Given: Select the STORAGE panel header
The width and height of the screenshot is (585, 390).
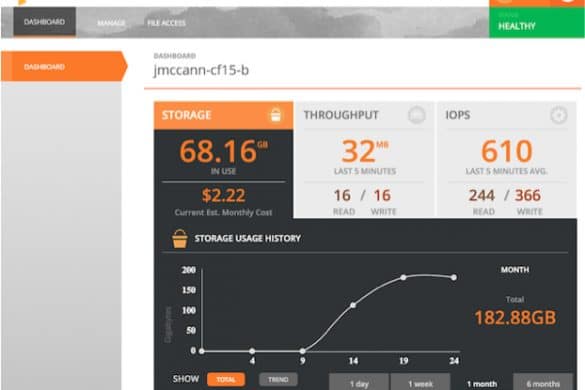Looking at the screenshot, I should point(223,115).
